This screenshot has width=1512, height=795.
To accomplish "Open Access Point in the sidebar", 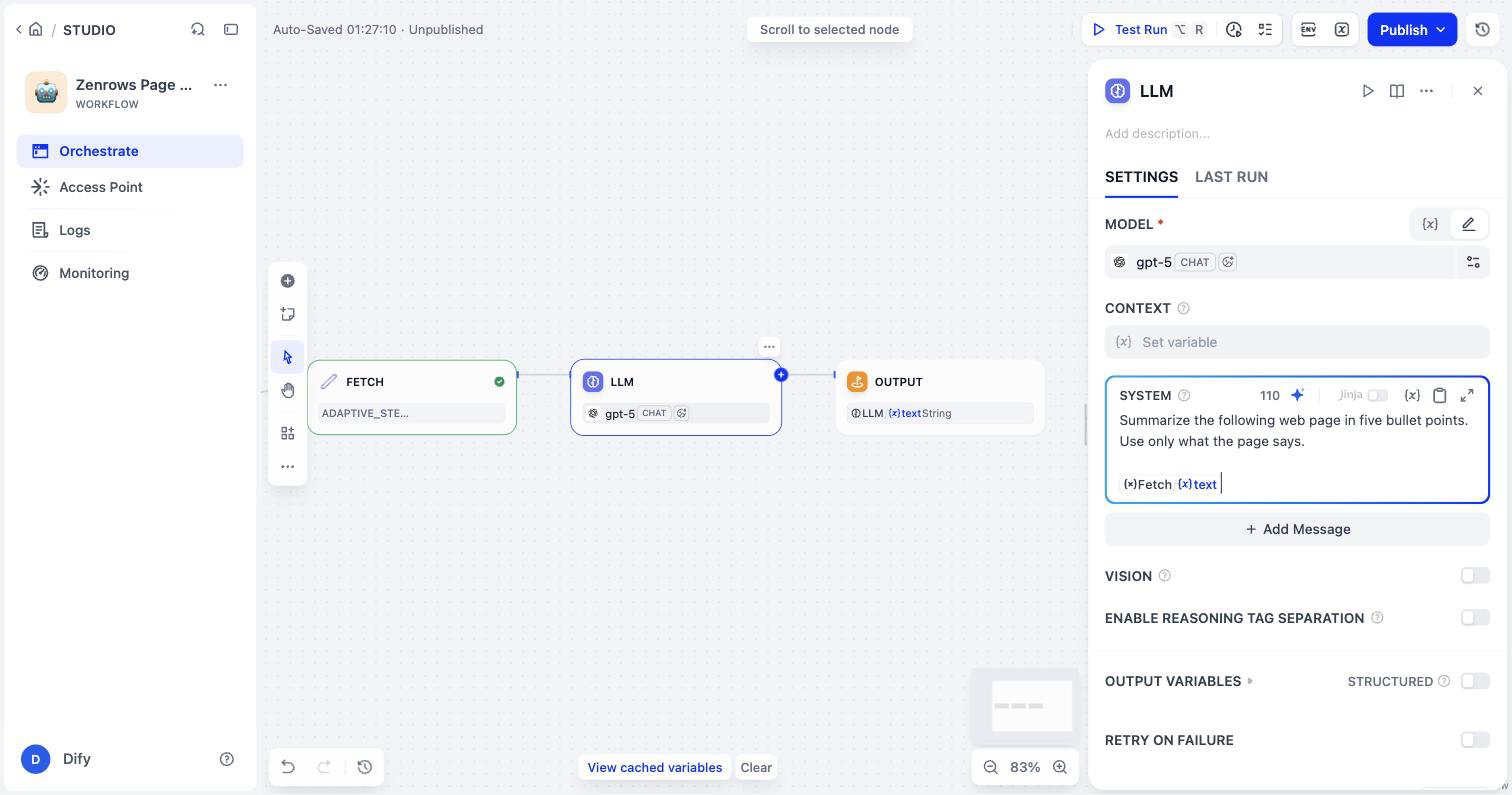I will 130,187.
